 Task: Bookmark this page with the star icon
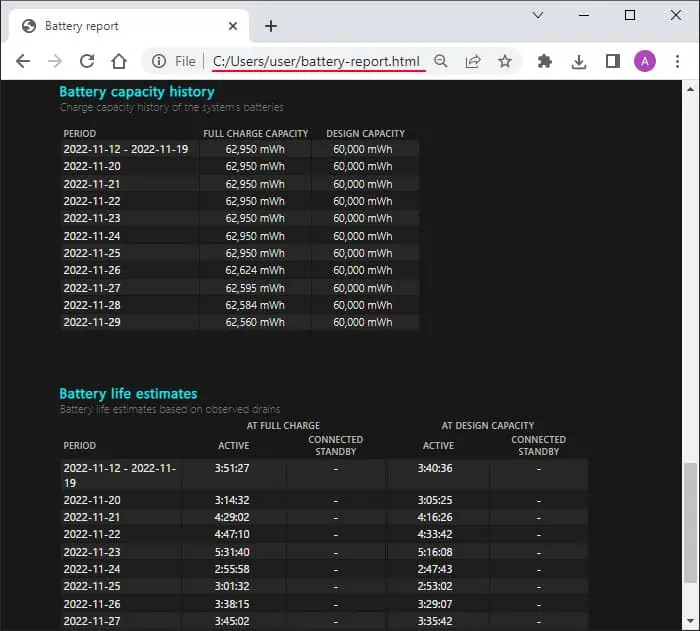coord(505,61)
